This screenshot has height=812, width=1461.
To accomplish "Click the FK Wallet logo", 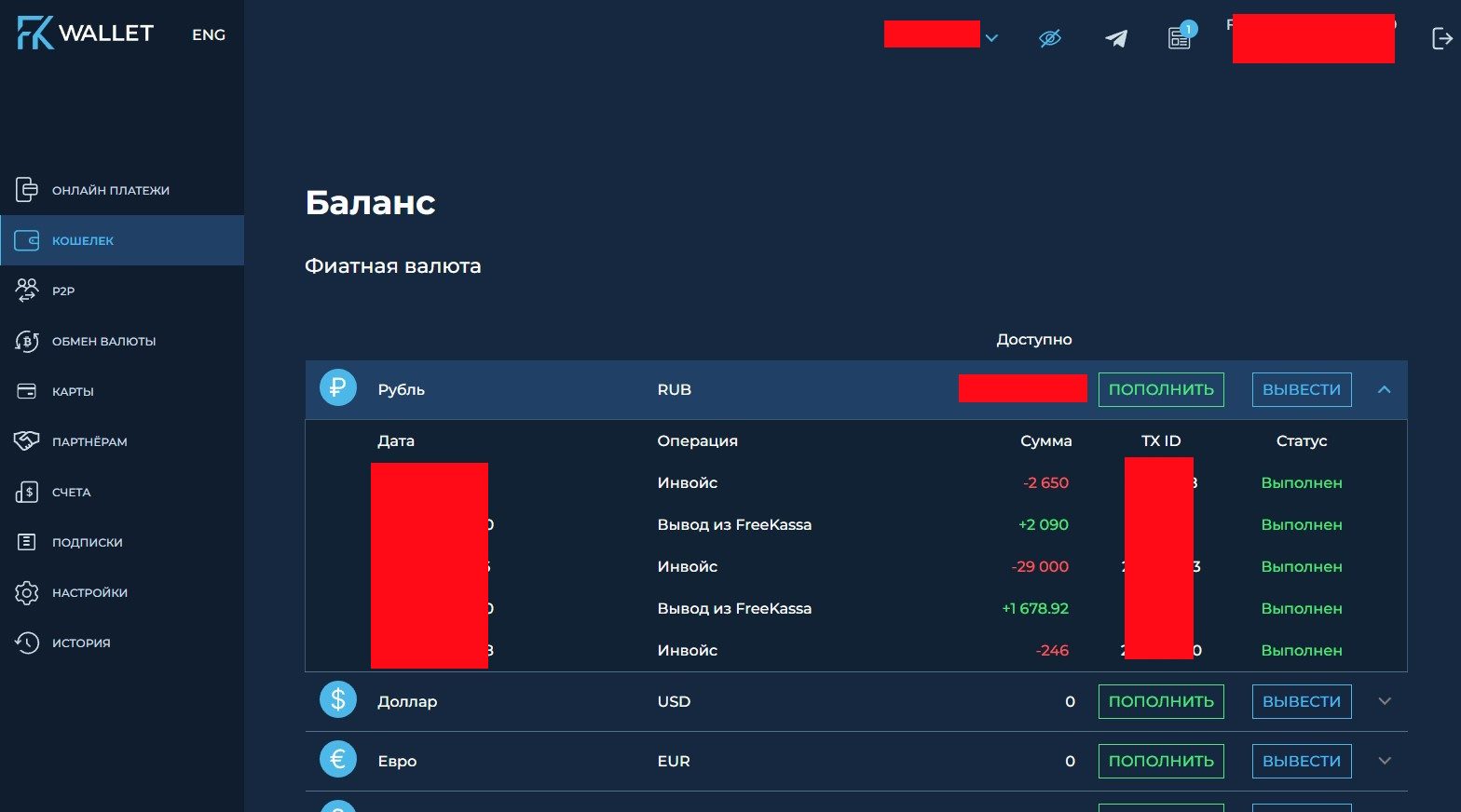I will click(85, 34).
